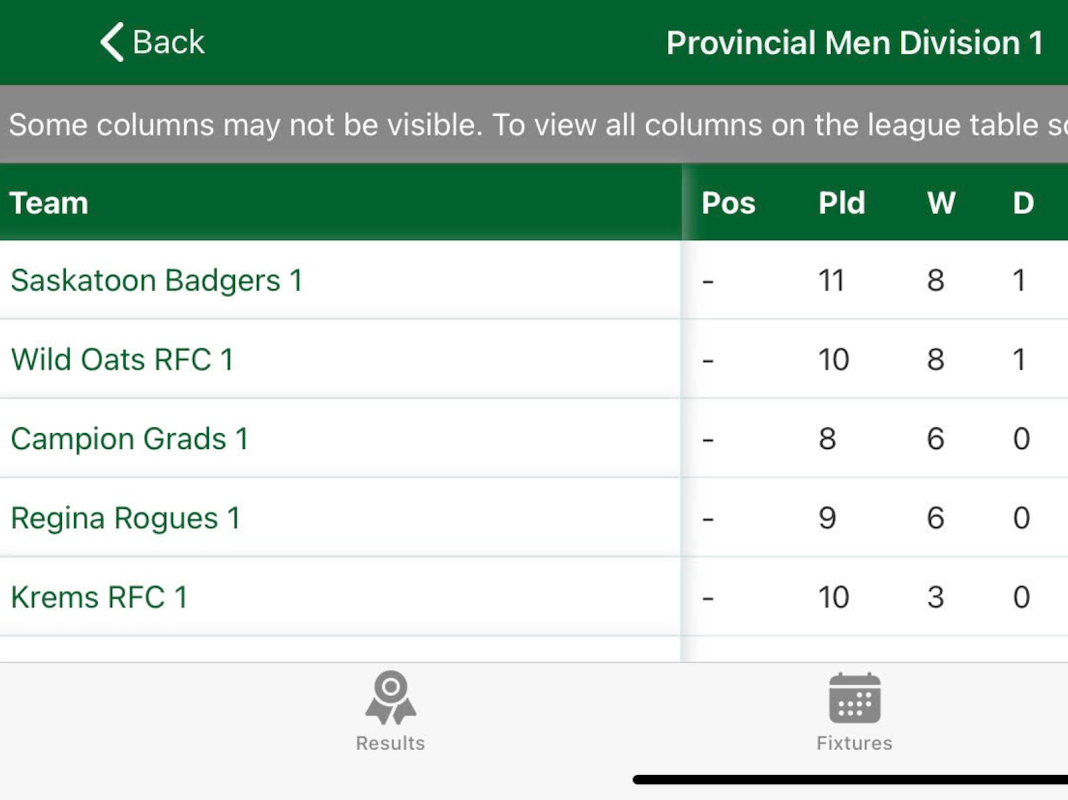View Regina Rogues 1 team details

click(x=125, y=518)
